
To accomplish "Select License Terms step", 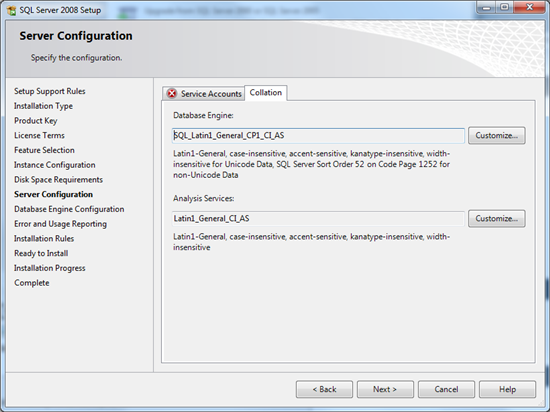I will tap(39, 135).
